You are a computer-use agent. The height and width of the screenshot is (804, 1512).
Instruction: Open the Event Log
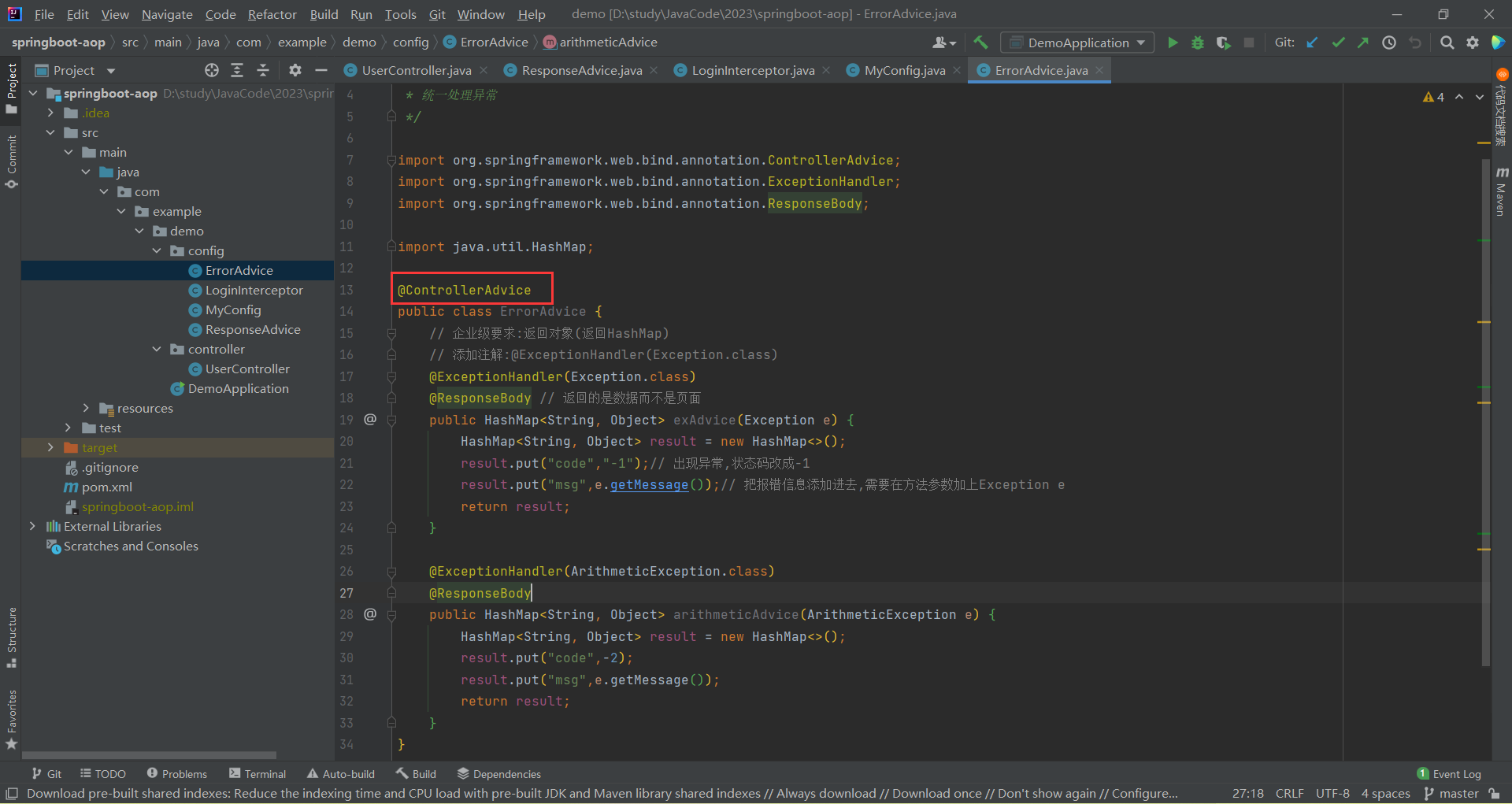tap(1449, 774)
